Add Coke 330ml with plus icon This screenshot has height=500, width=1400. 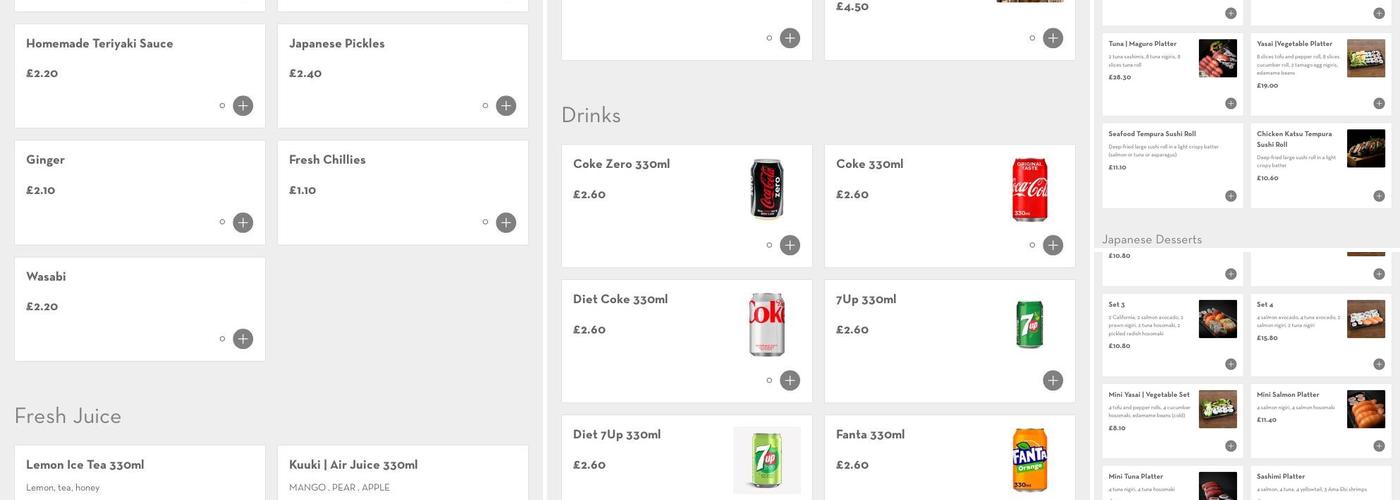pyautogui.click(x=1053, y=245)
